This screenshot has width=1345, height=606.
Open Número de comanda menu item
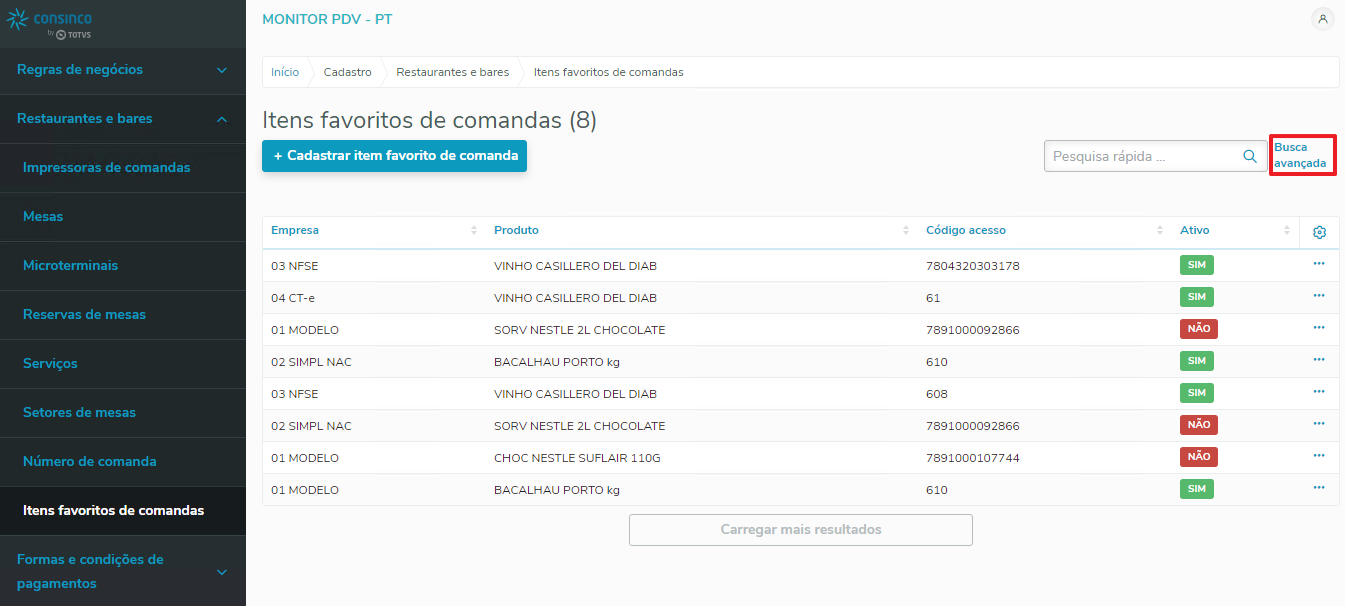tap(123, 462)
